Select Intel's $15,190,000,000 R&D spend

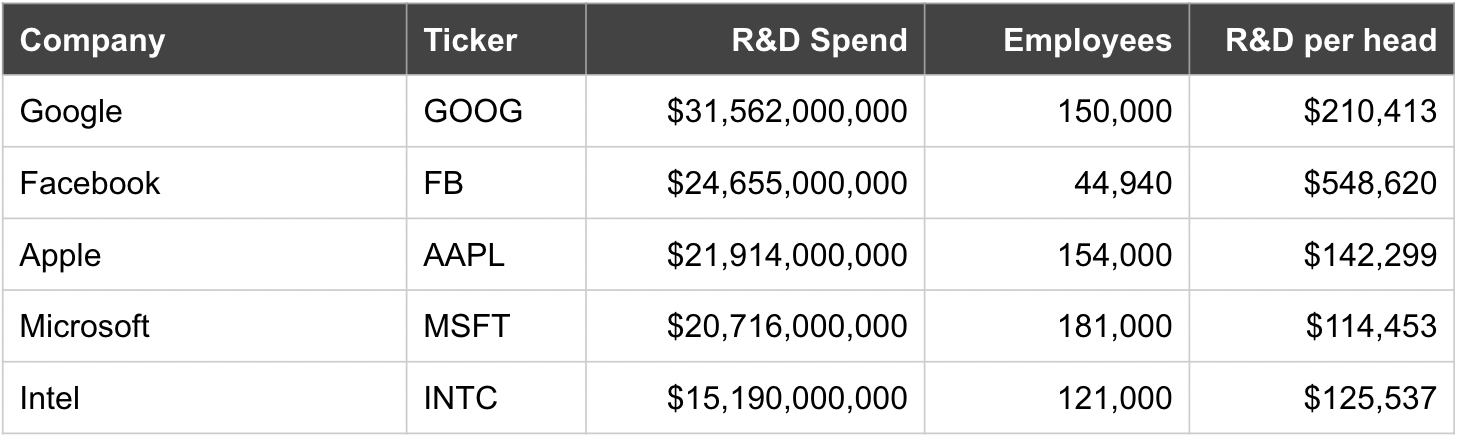787,398
